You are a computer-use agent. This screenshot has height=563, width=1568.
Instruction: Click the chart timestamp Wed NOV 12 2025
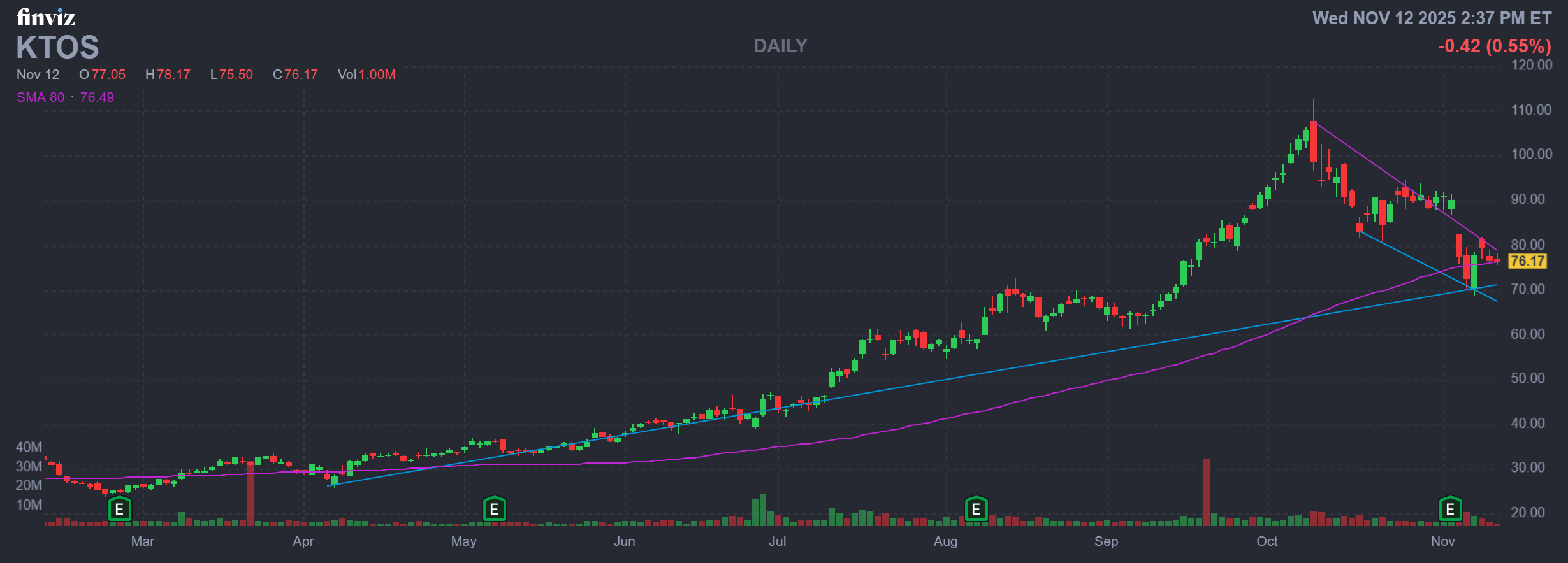1432,18
